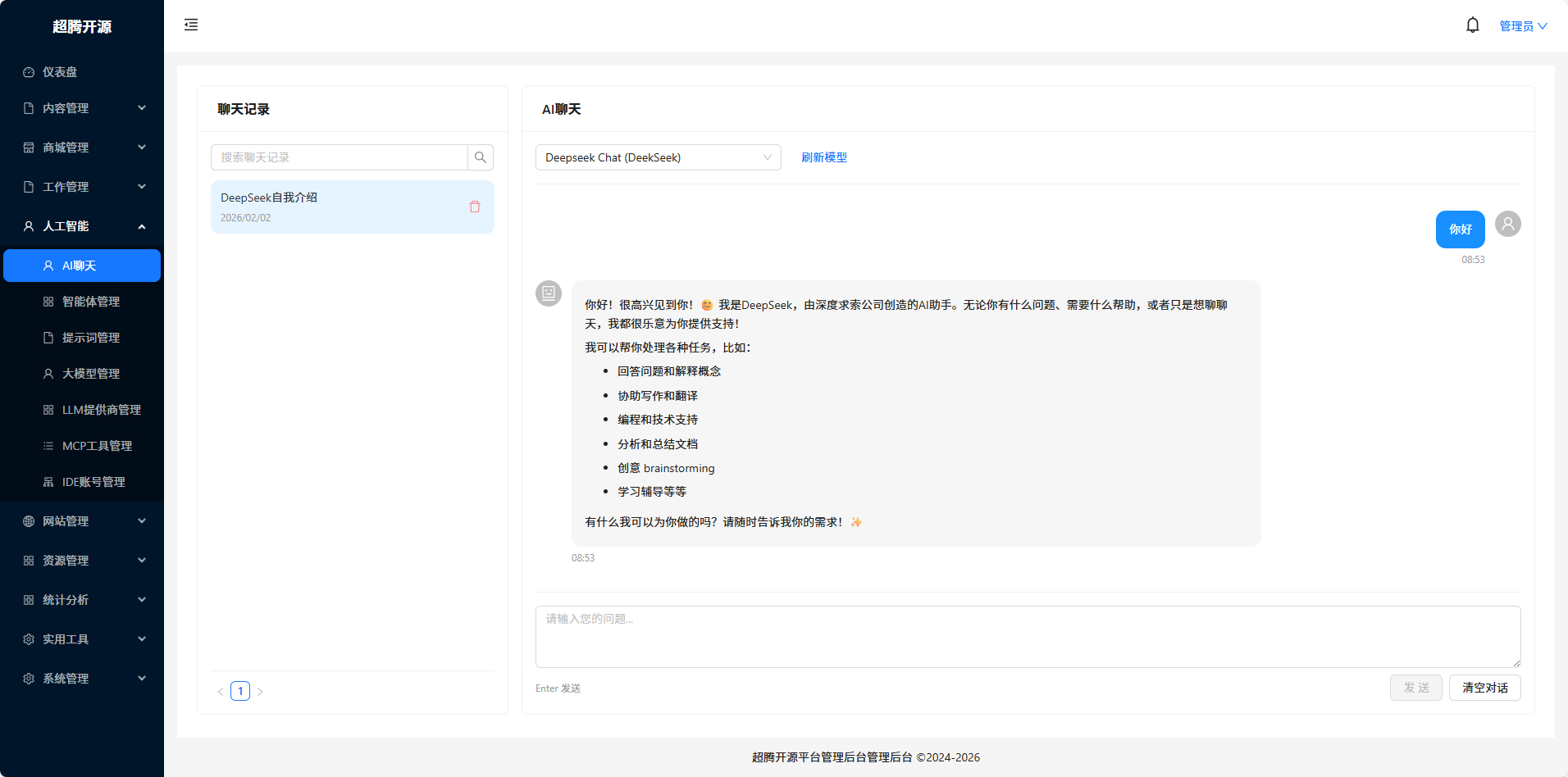Click the AI assistant avatar beside the reply
1568x777 pixels.
(548, 293)
